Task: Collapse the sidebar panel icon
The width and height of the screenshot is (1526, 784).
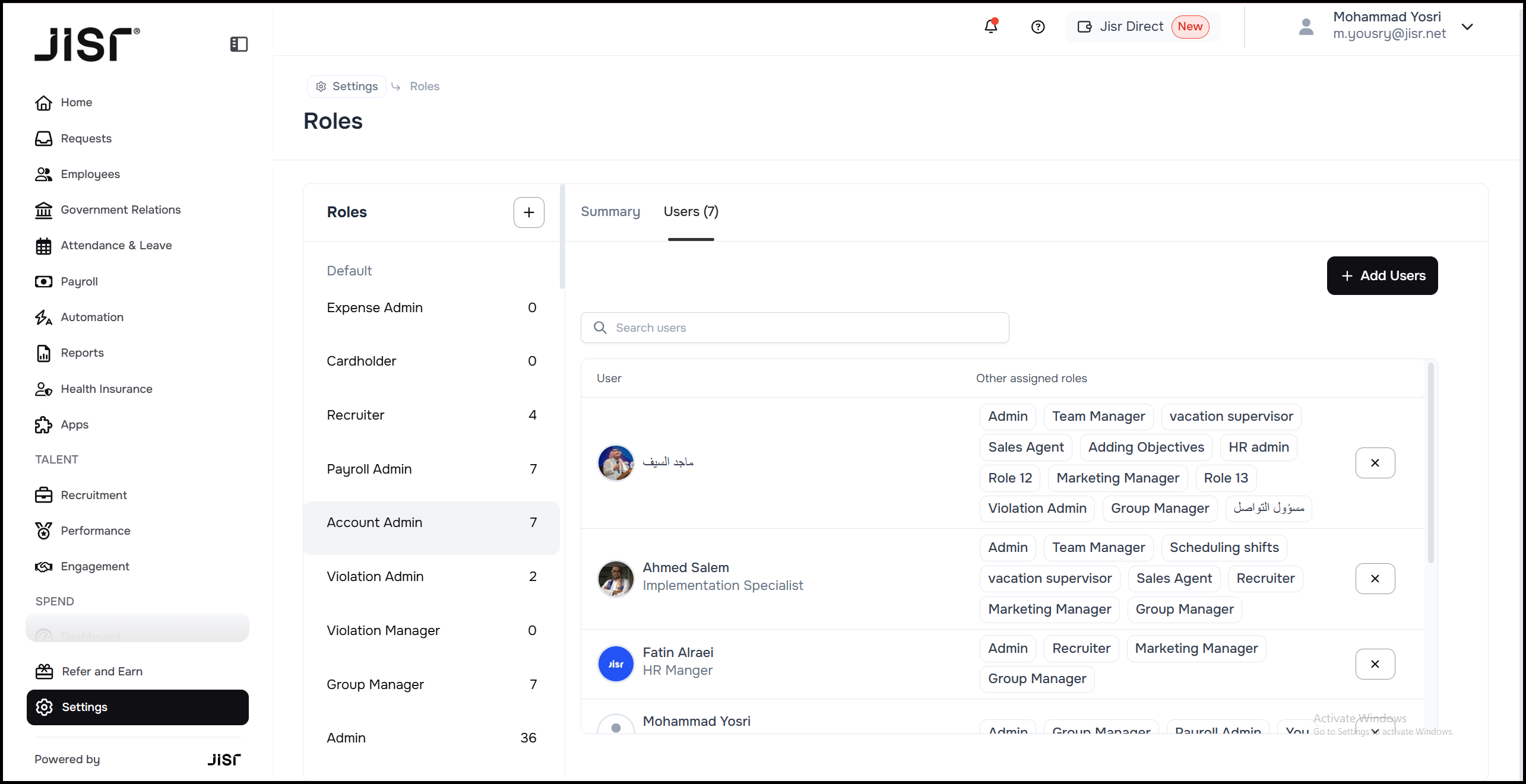Action: (239, 45)
